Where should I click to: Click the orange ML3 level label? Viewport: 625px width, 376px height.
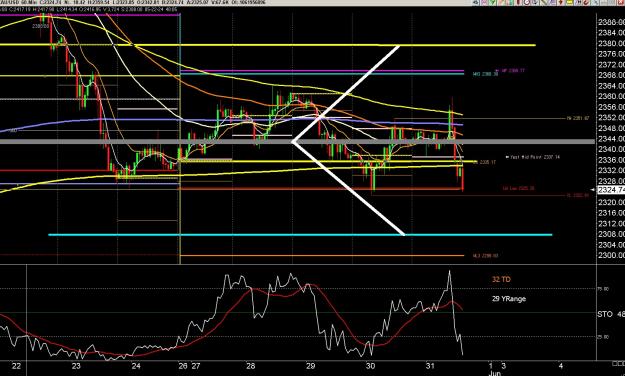click(485, 256)
